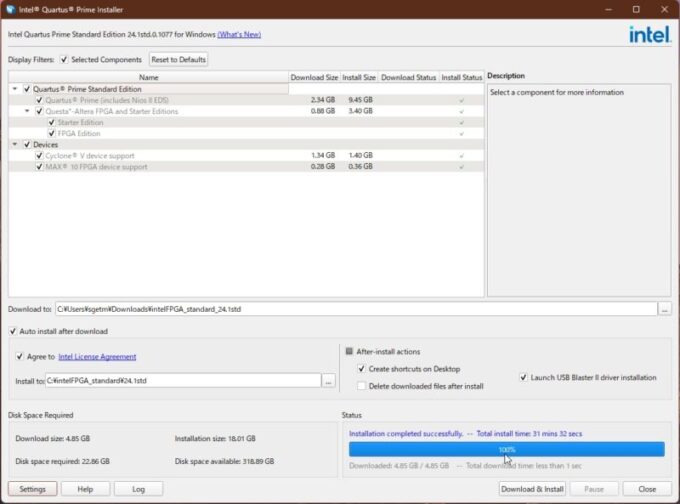Viewport: 680px width, 504px height.
Task: Toggle the After-install actions checkbox
Action: (349, 351)
